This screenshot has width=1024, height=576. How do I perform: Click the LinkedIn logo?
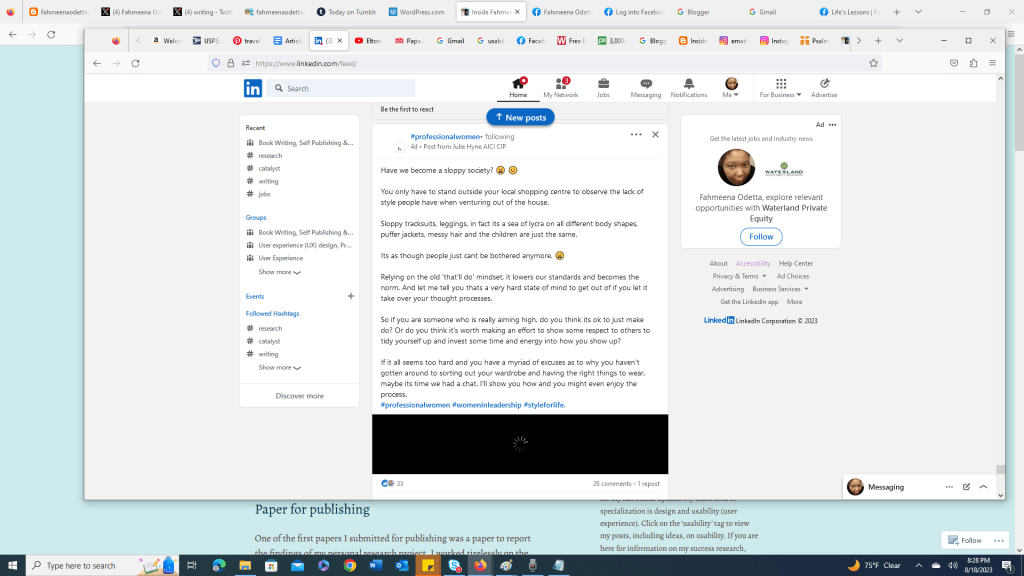point(253,88)
